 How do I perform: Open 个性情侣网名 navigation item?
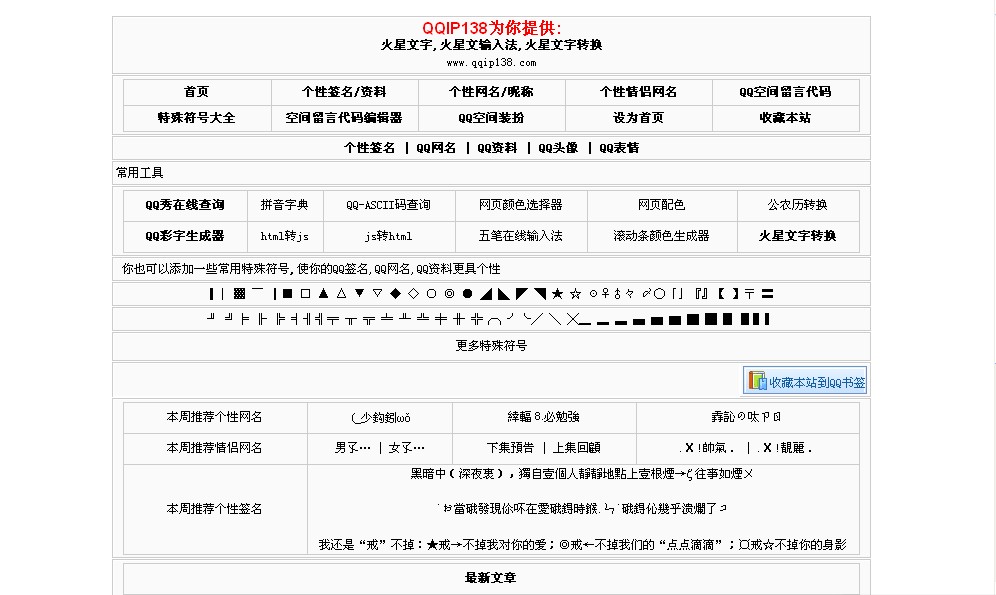(x=638, y=91)
